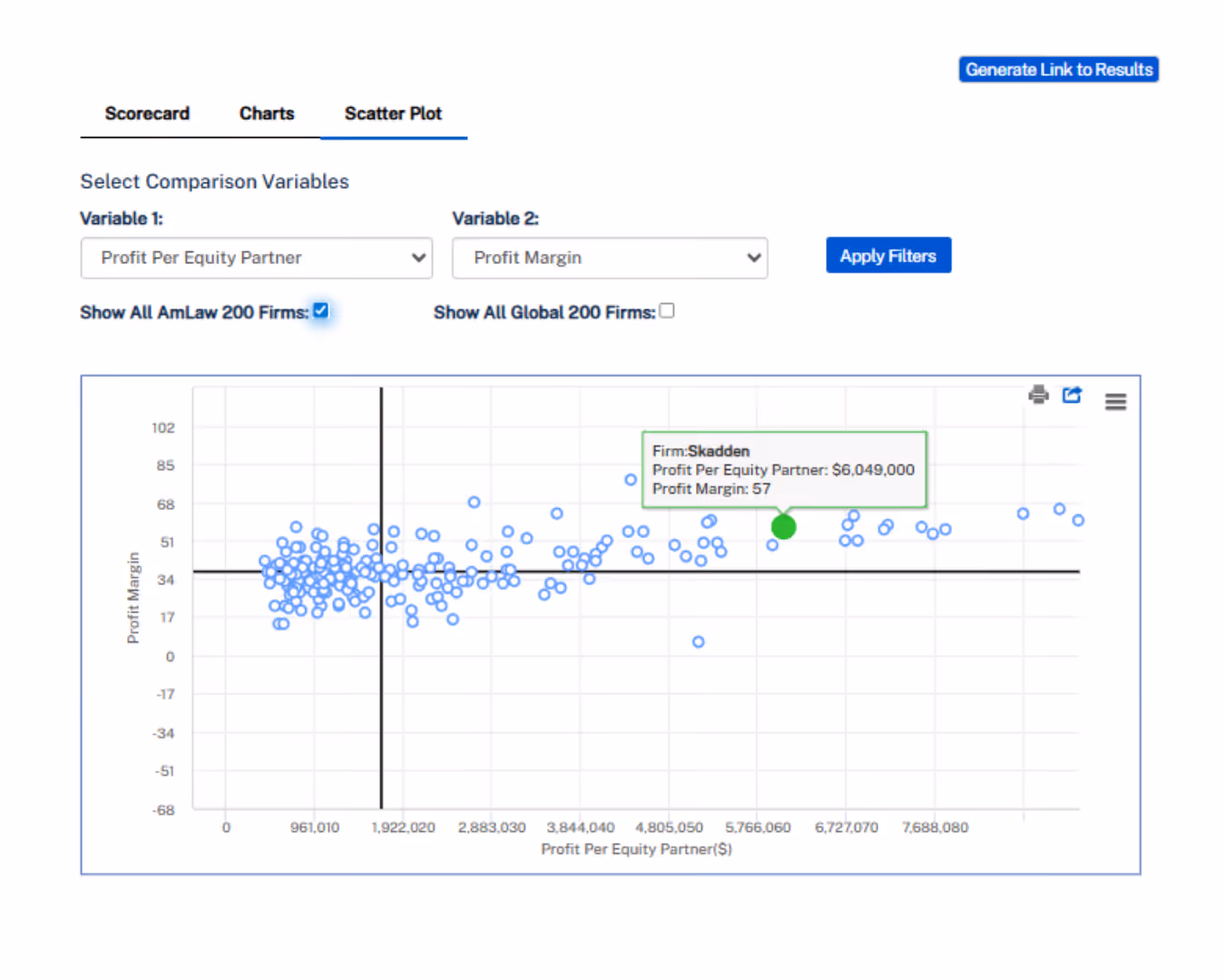The height and width of the screenshot is (980, 1225).
Task: Uncheck Show All AmLaw 200 Firms
Action: pos(320,310)
